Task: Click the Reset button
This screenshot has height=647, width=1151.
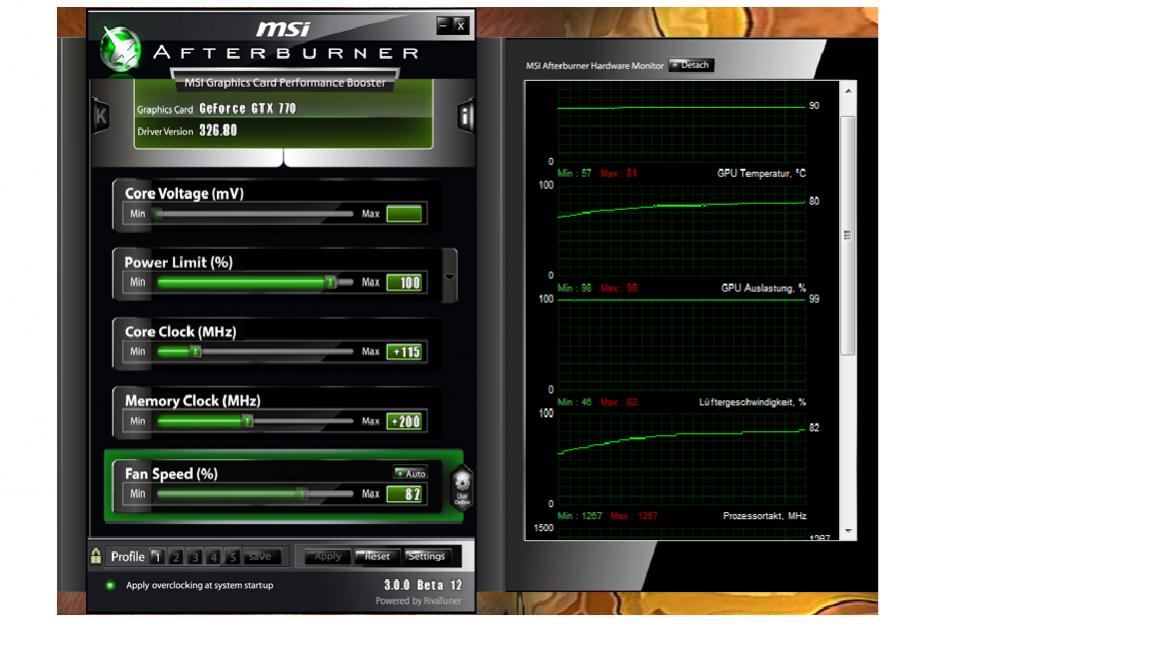Action: [x=377, y=557]
